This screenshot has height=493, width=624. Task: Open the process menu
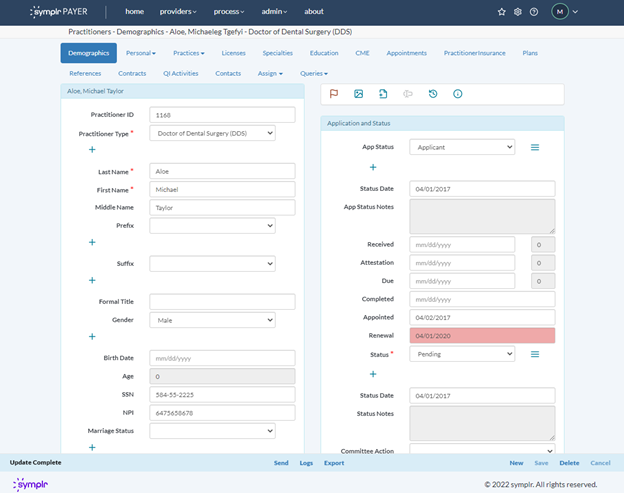[229, 12]
